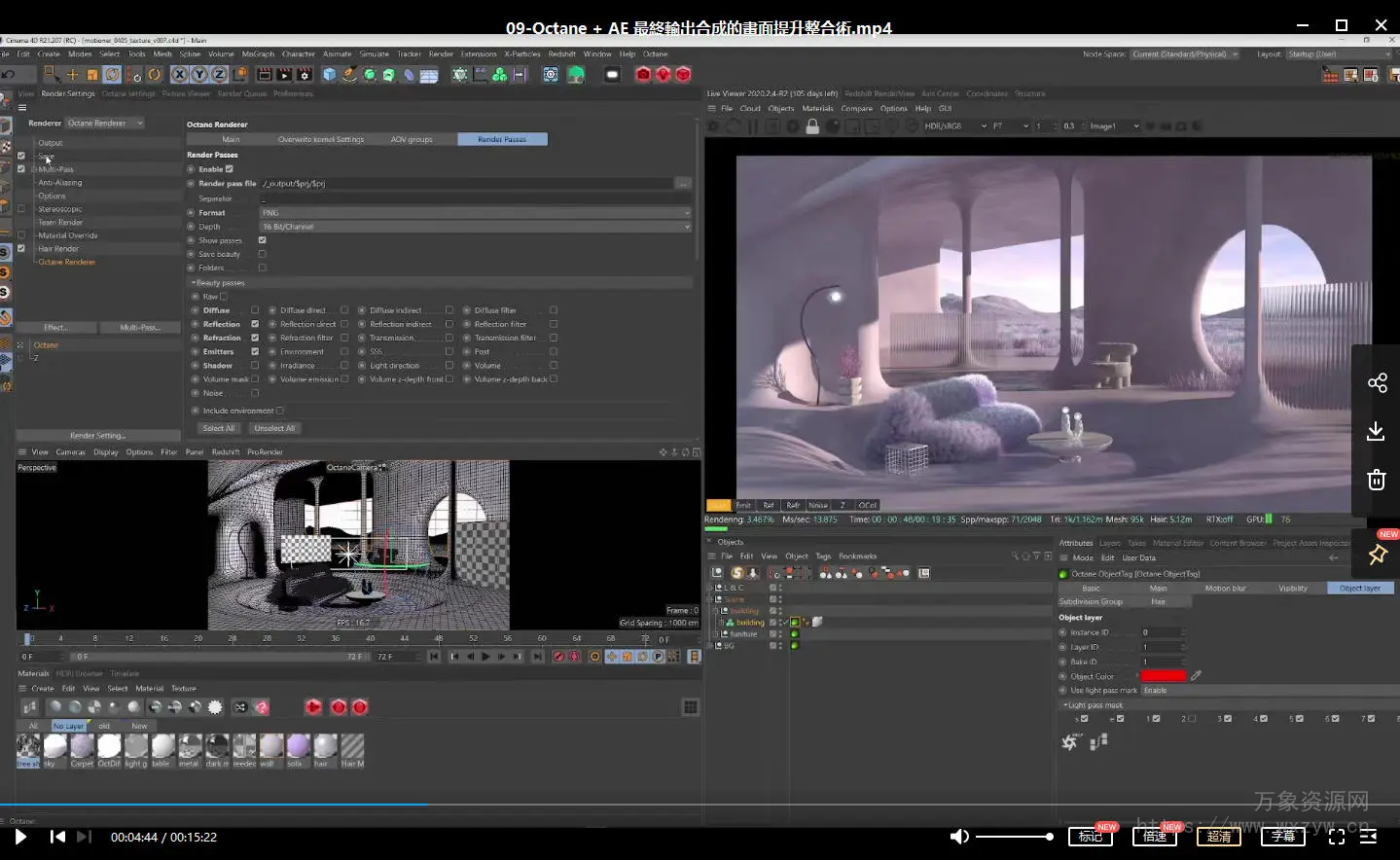Open the MoGraph menu

[x=258, y=54]
